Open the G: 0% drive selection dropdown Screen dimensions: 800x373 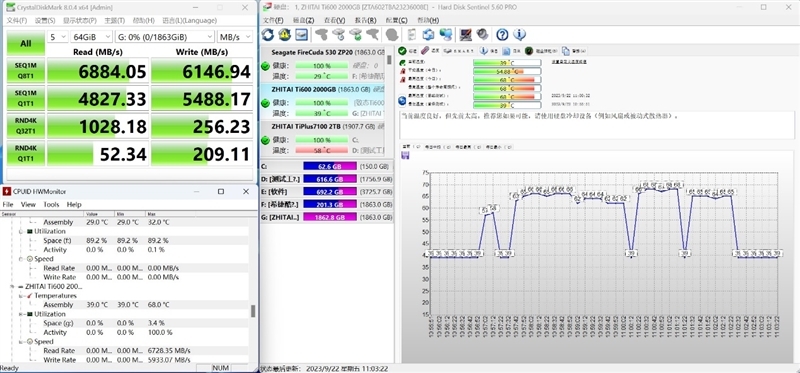(x=165, y=37)
